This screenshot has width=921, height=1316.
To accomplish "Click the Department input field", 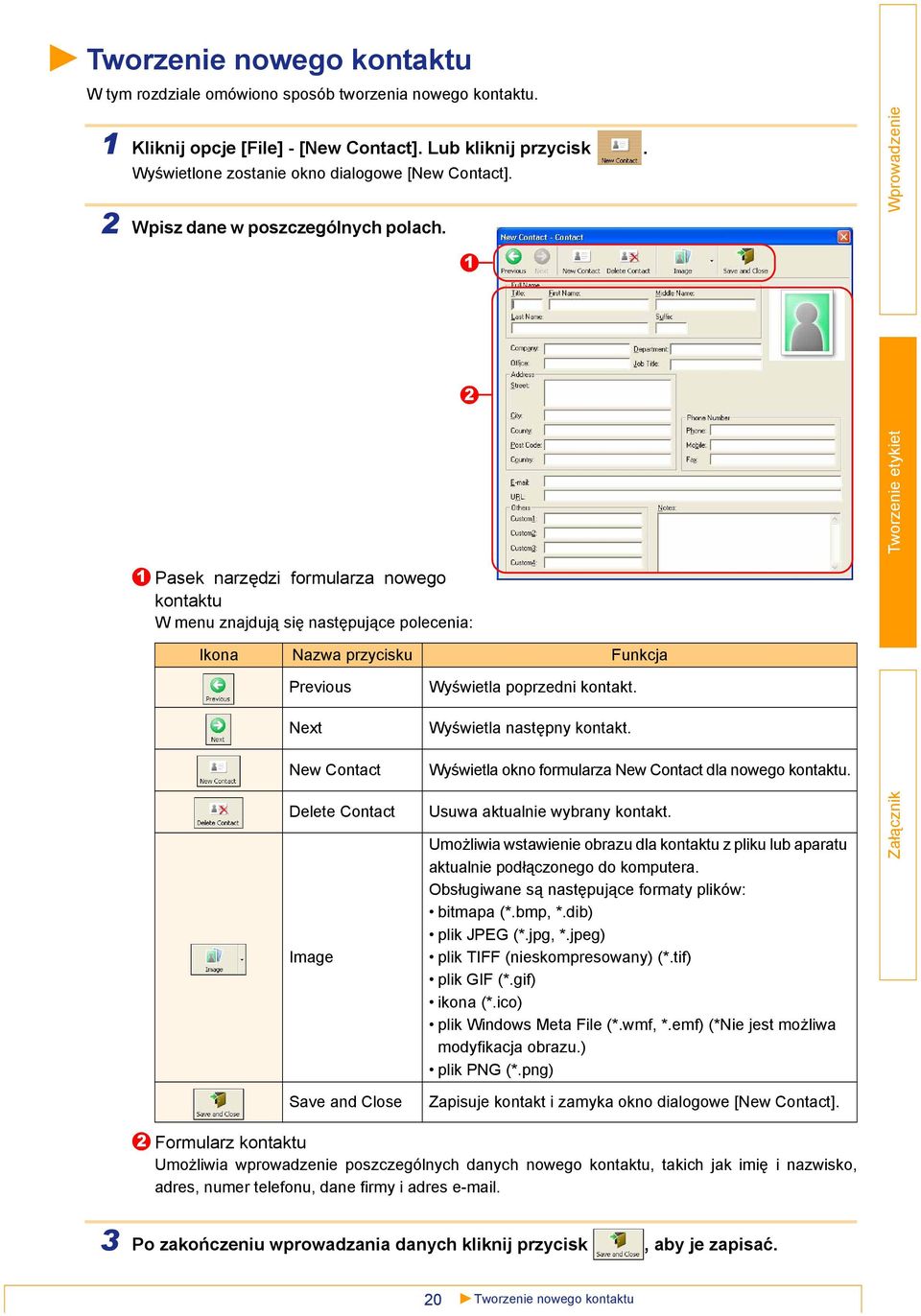I will pyautogui.click(x=715, y=350).
